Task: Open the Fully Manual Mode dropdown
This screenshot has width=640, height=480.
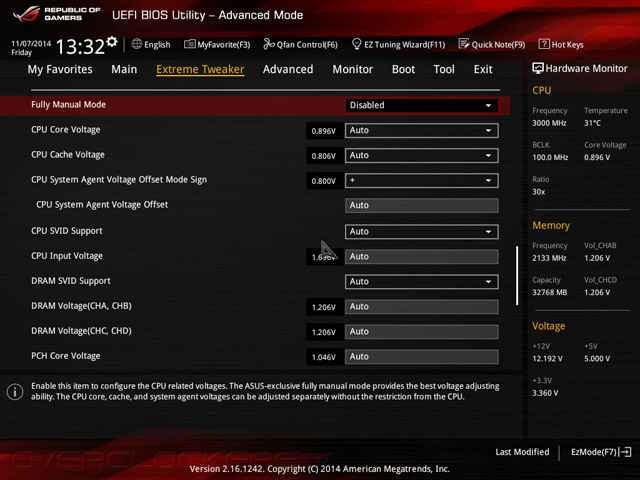Action: coord(422,105)
